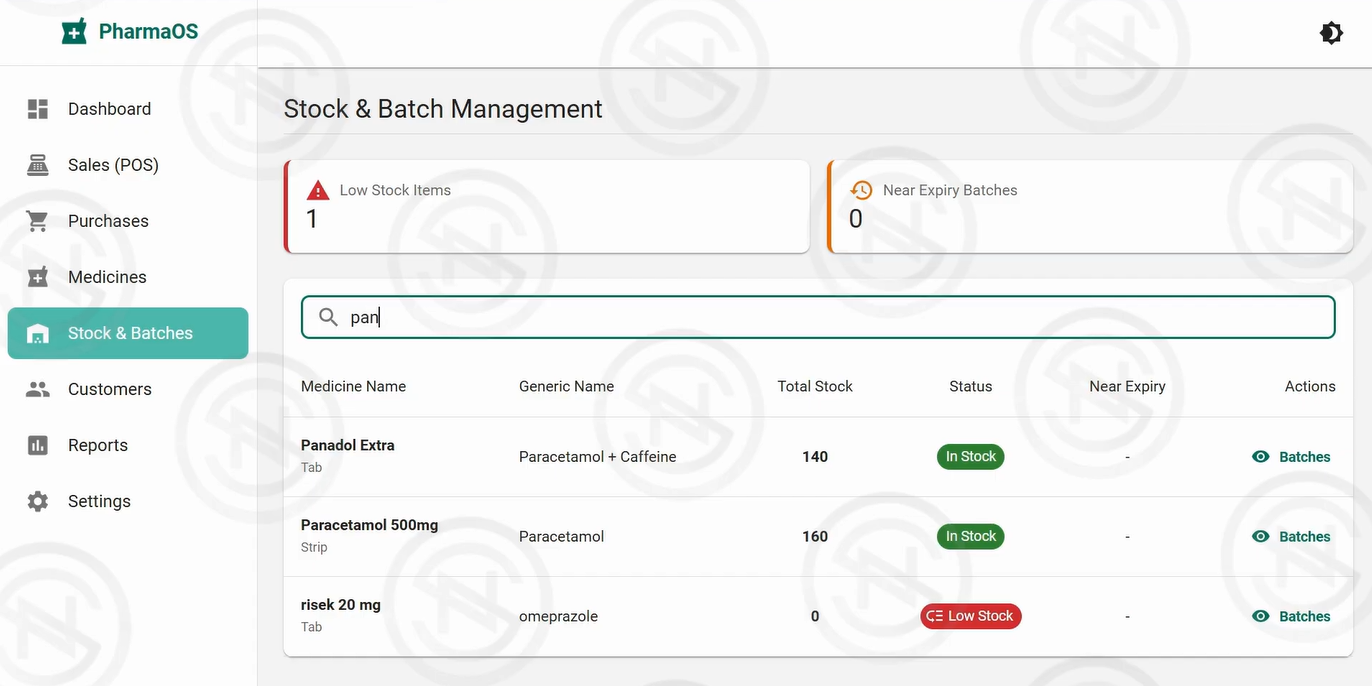Click the In Stock badge for Paracetamol 500mg

pos(970,536)
